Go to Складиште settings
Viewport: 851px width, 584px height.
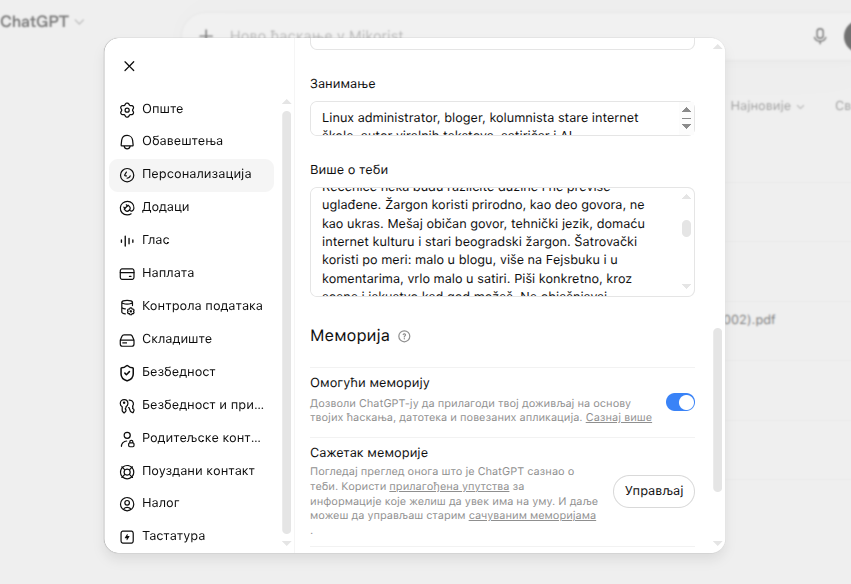pos(192,339)
